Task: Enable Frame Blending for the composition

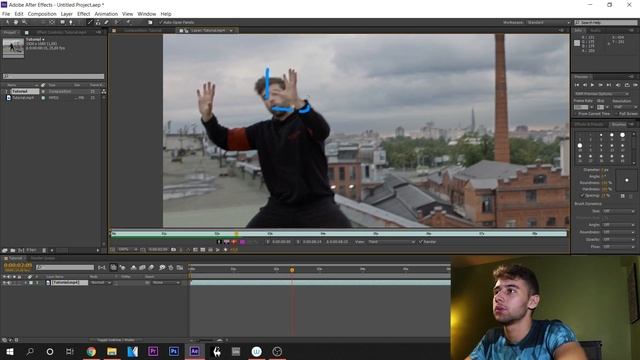Action: (x=142, y=267)
